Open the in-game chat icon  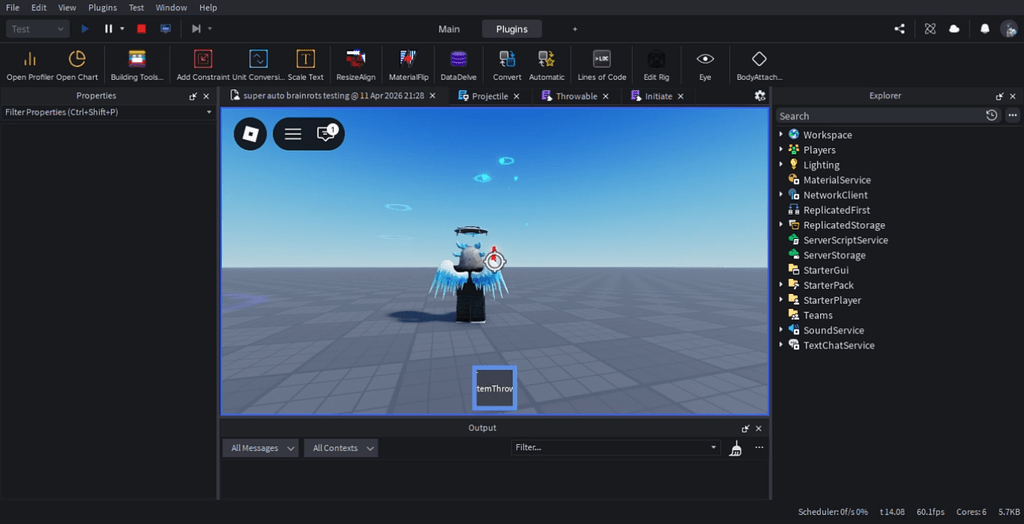click(326, 133)
